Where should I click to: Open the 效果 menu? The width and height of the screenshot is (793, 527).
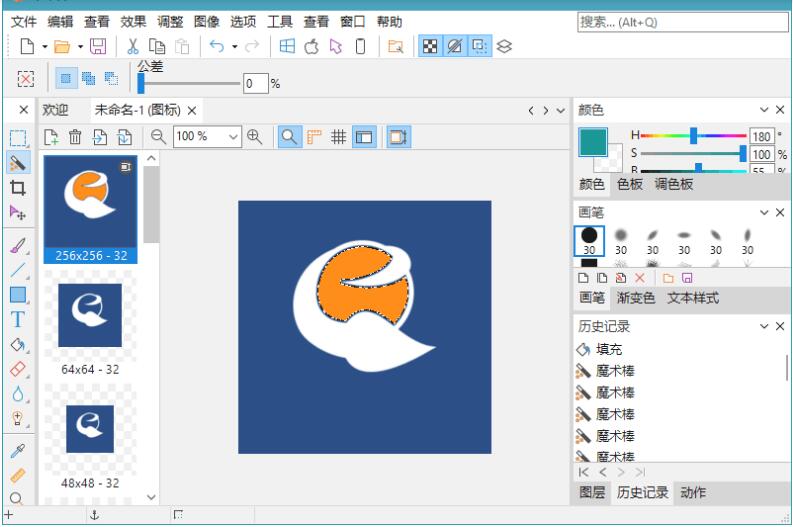tap(133, 22)
